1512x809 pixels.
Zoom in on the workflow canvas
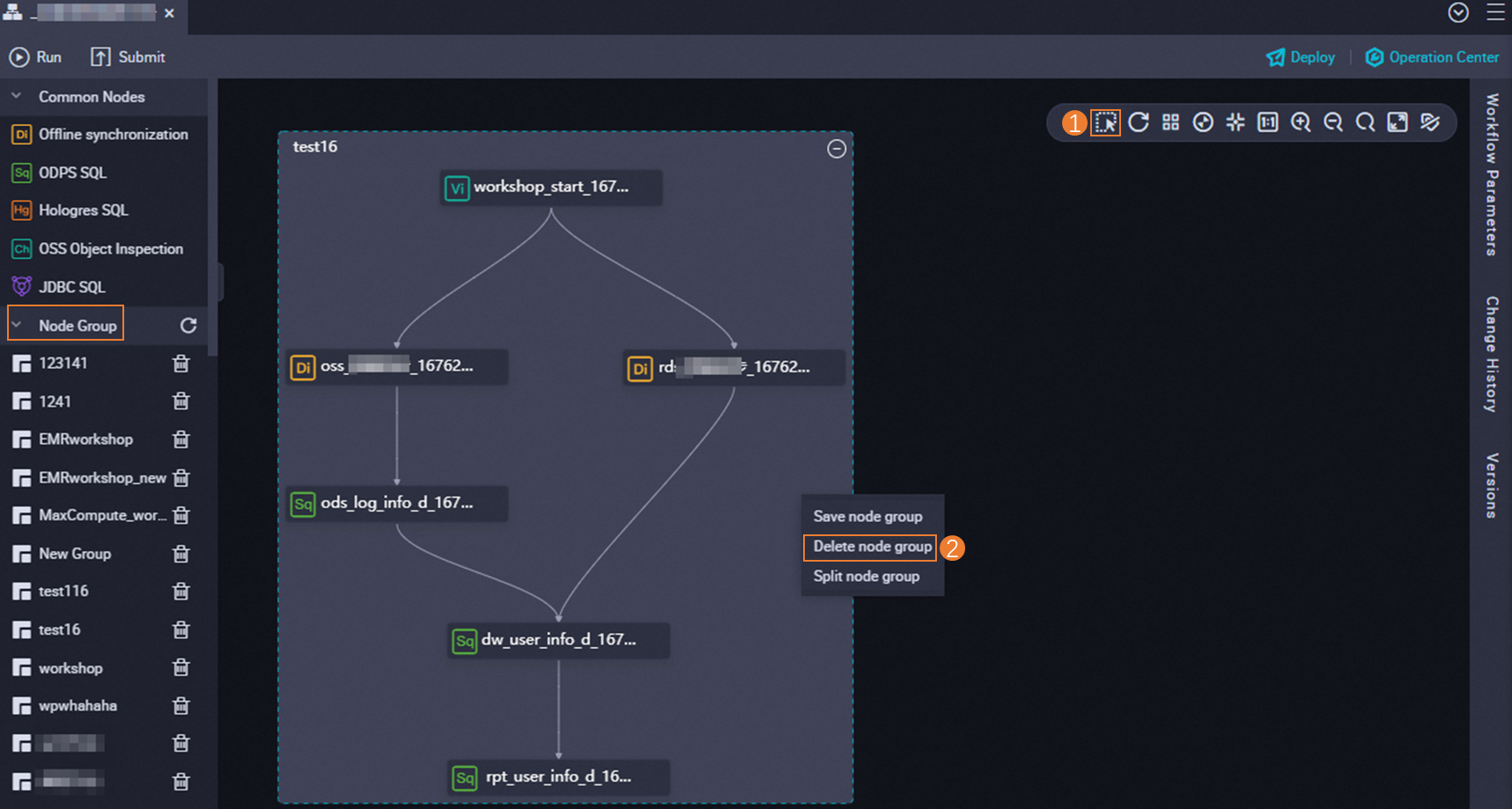(x=1301, y=122)
